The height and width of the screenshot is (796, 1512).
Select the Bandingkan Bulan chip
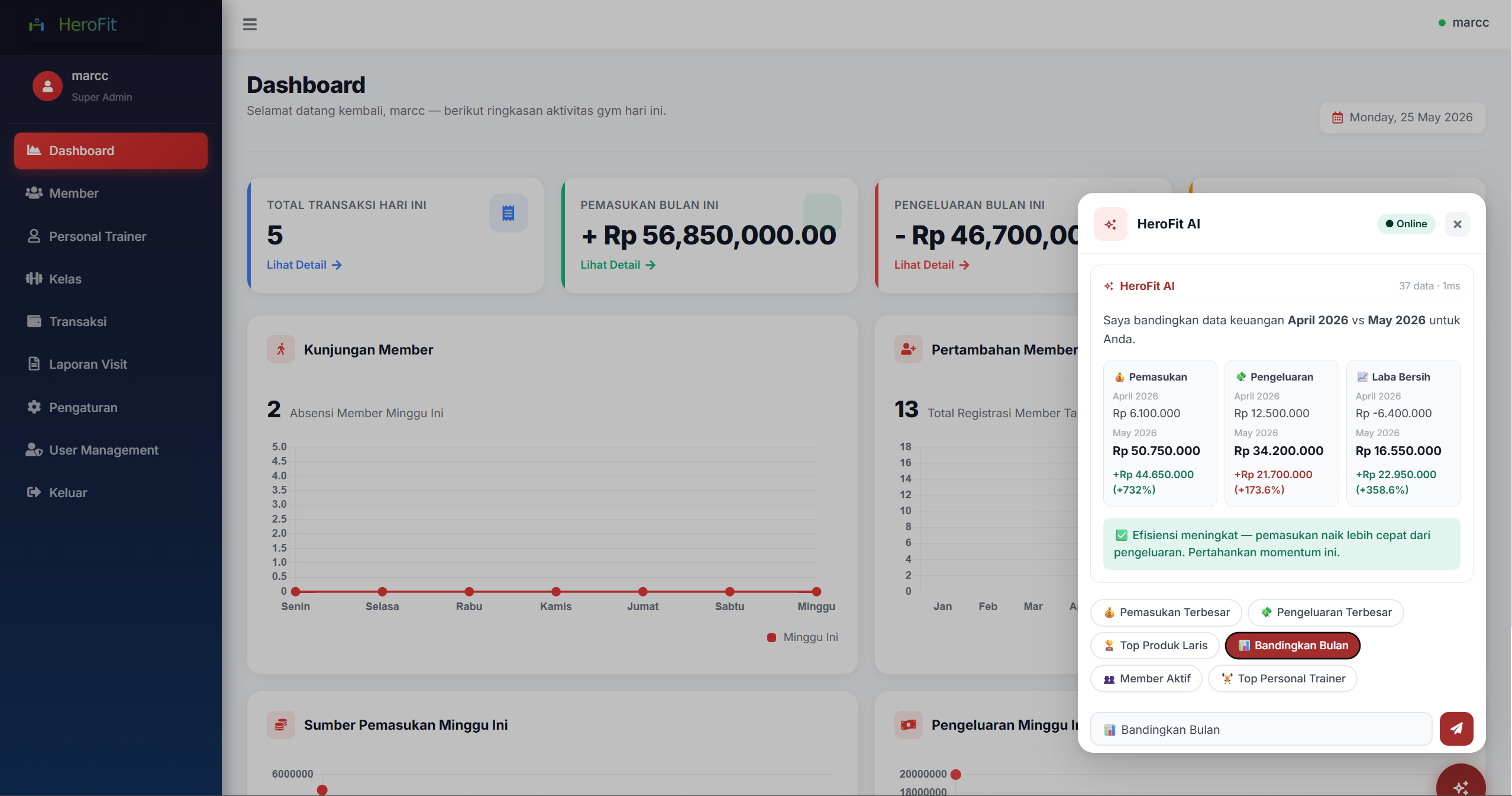(1293, 645)
